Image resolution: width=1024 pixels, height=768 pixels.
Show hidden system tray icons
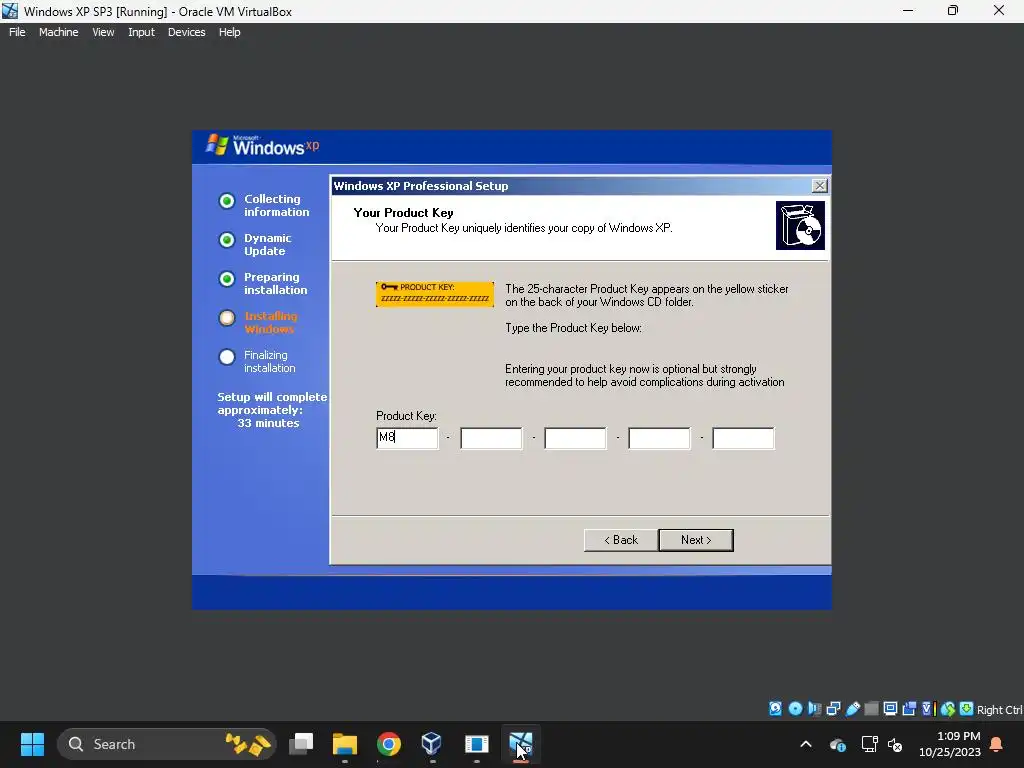click(806, 744)
